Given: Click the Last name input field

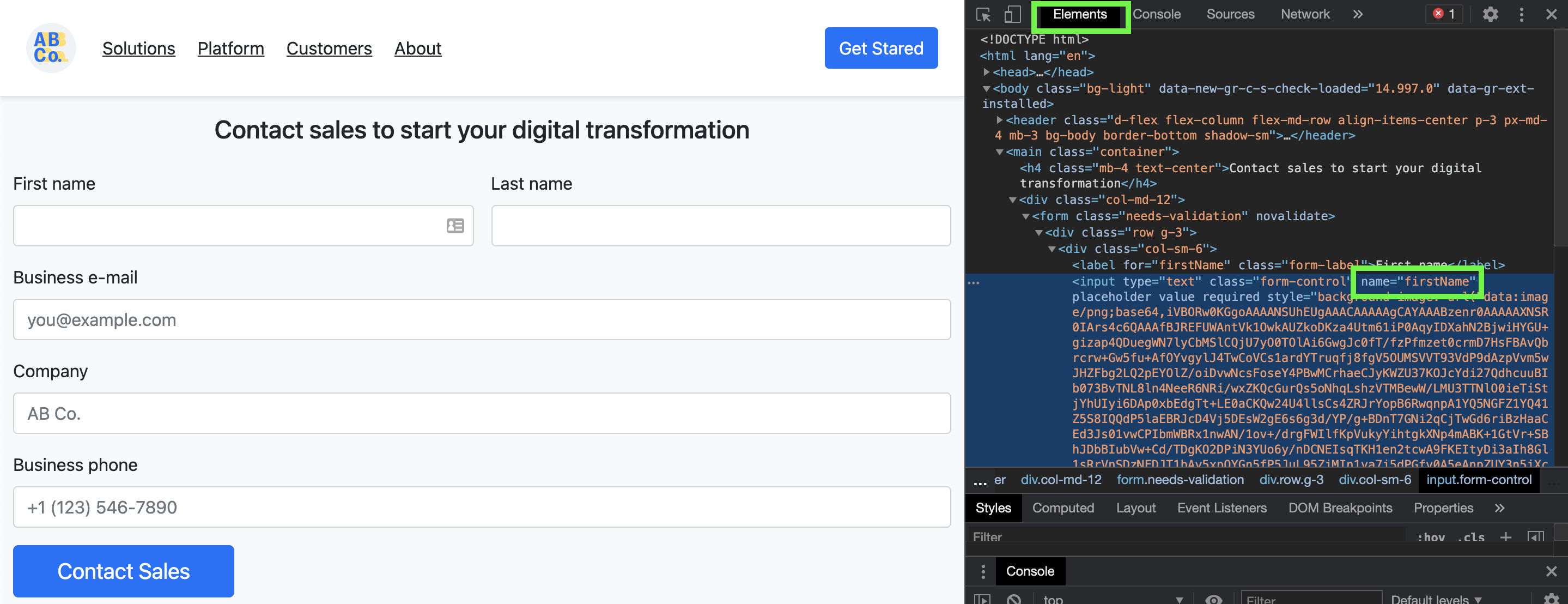Looking at the screenshot, I should tap(721, 226).
